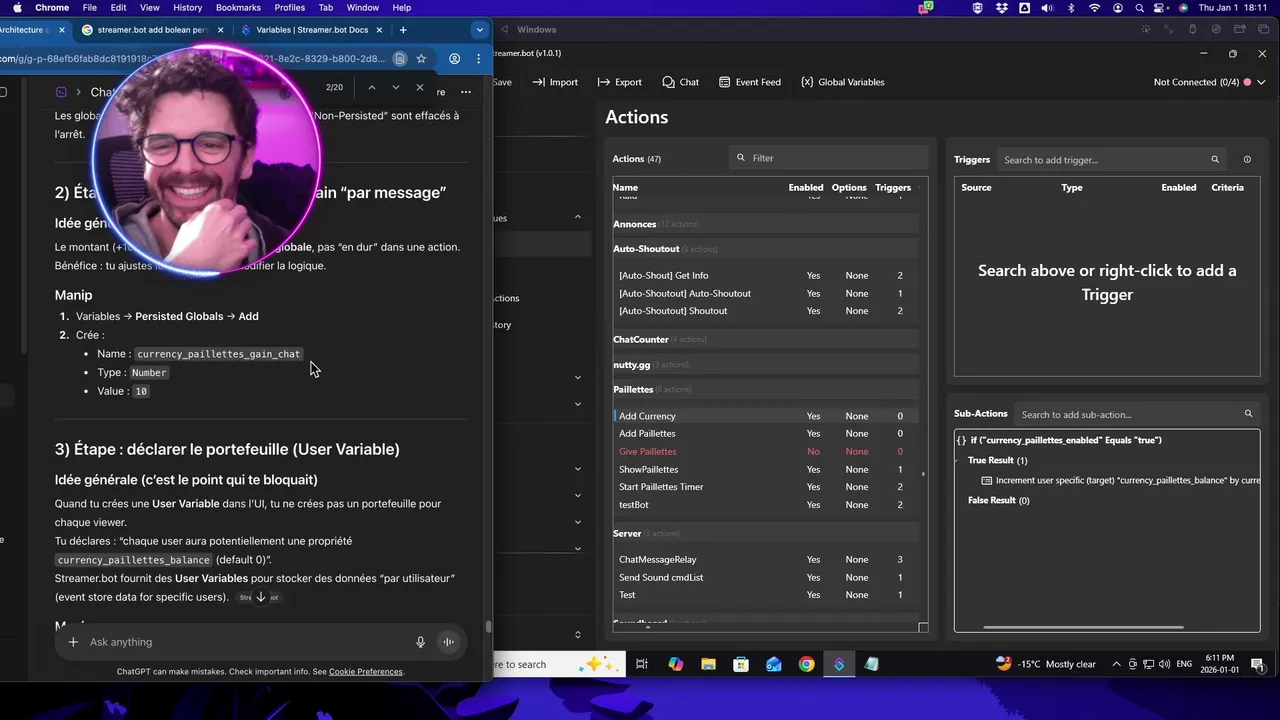Open the Profiles menu in the Mac menu bar
Screen dimensions: 1280x720
[290, 8]
